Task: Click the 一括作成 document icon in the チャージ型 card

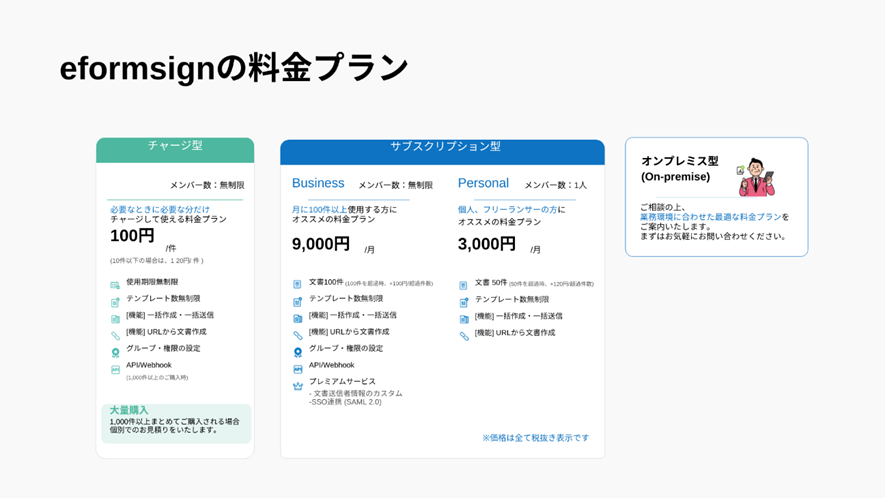Action: pyautogui.click(x=115, y=319)
